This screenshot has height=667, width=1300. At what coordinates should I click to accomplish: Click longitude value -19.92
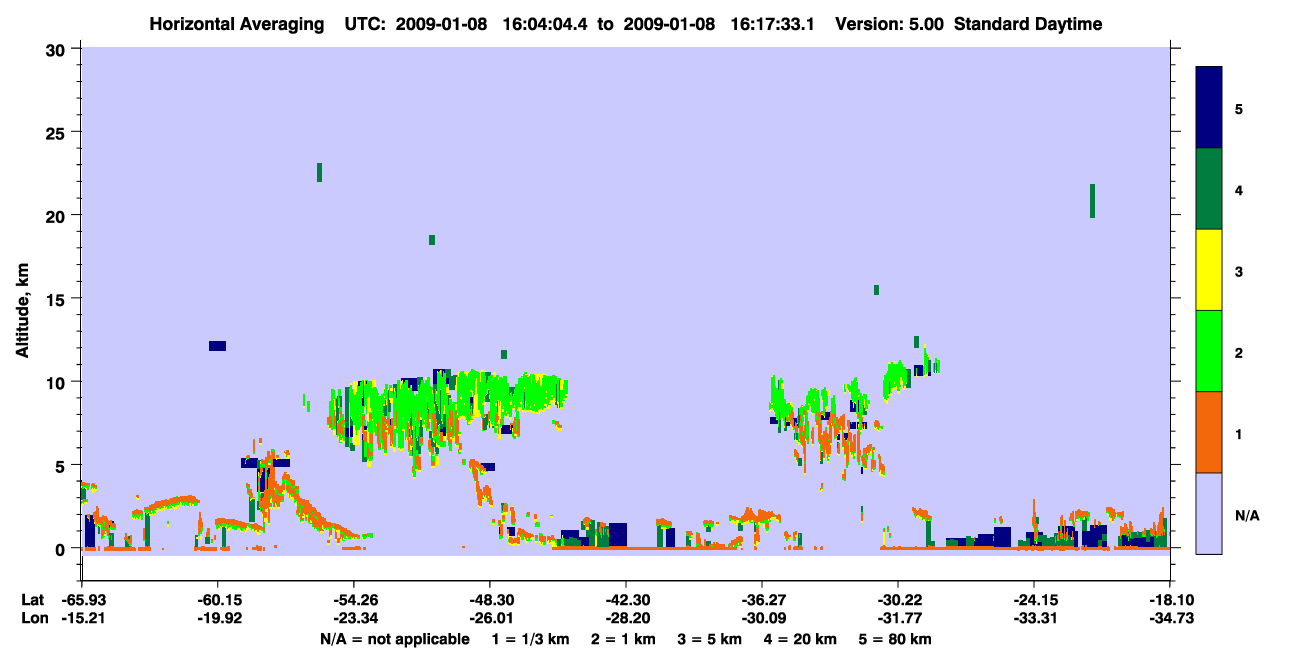coord(217,618)
